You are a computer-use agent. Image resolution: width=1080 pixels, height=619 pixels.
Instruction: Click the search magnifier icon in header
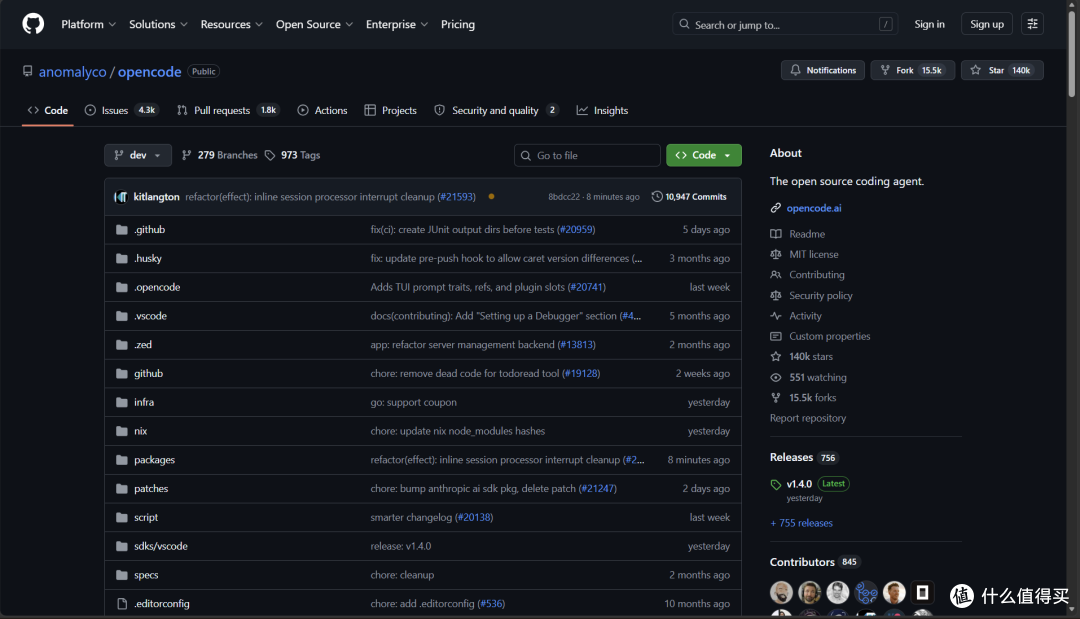684,24
